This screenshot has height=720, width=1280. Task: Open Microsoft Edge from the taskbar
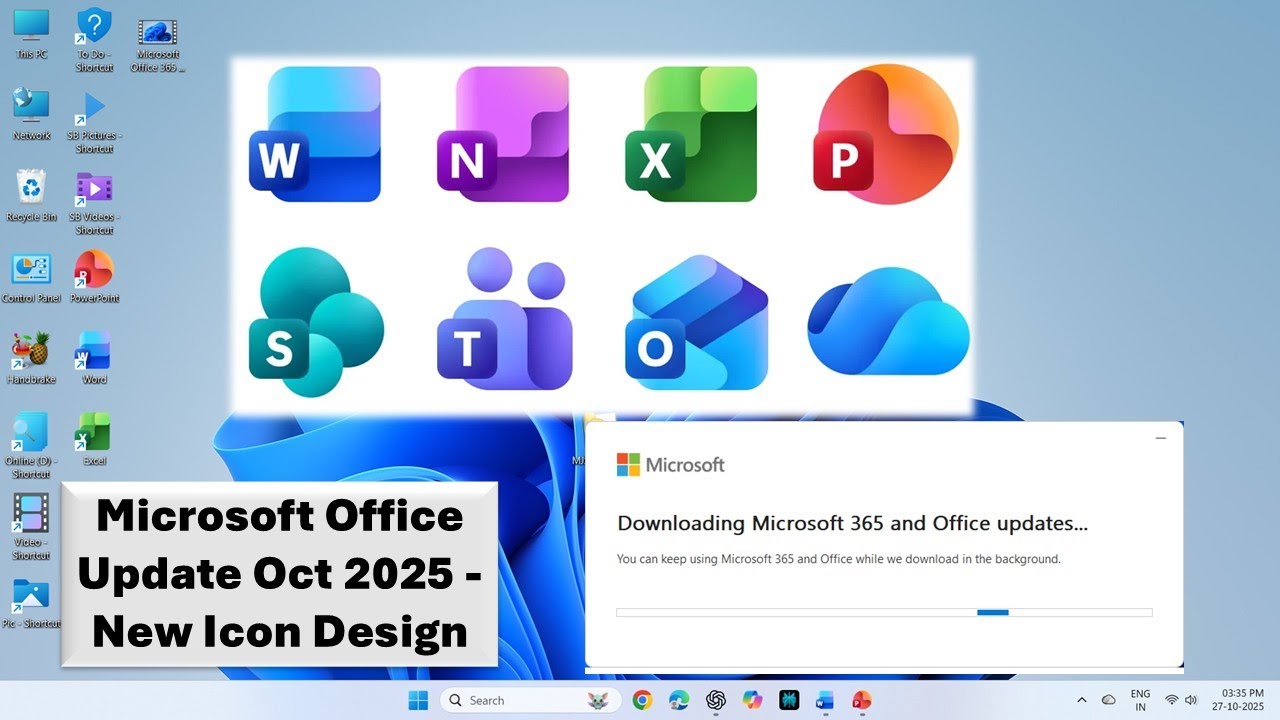(x=679, y=700)
